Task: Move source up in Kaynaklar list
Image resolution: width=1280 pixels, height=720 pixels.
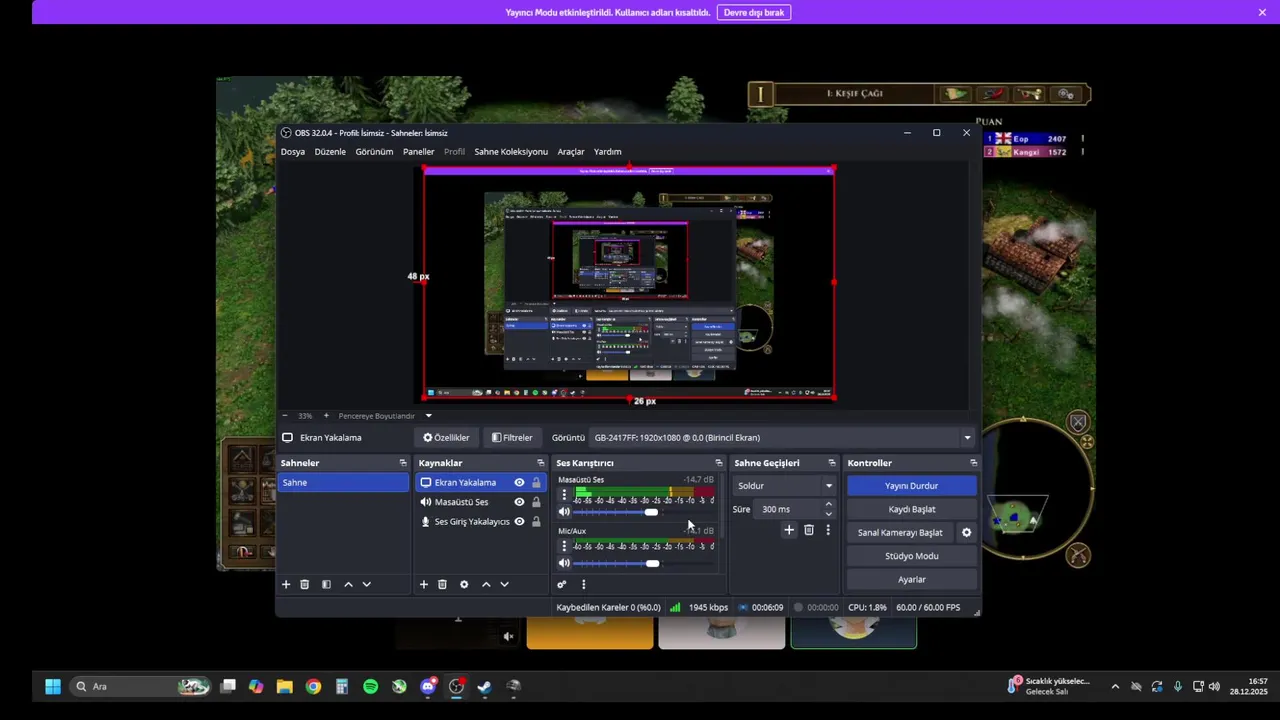Action: point(486,585)
